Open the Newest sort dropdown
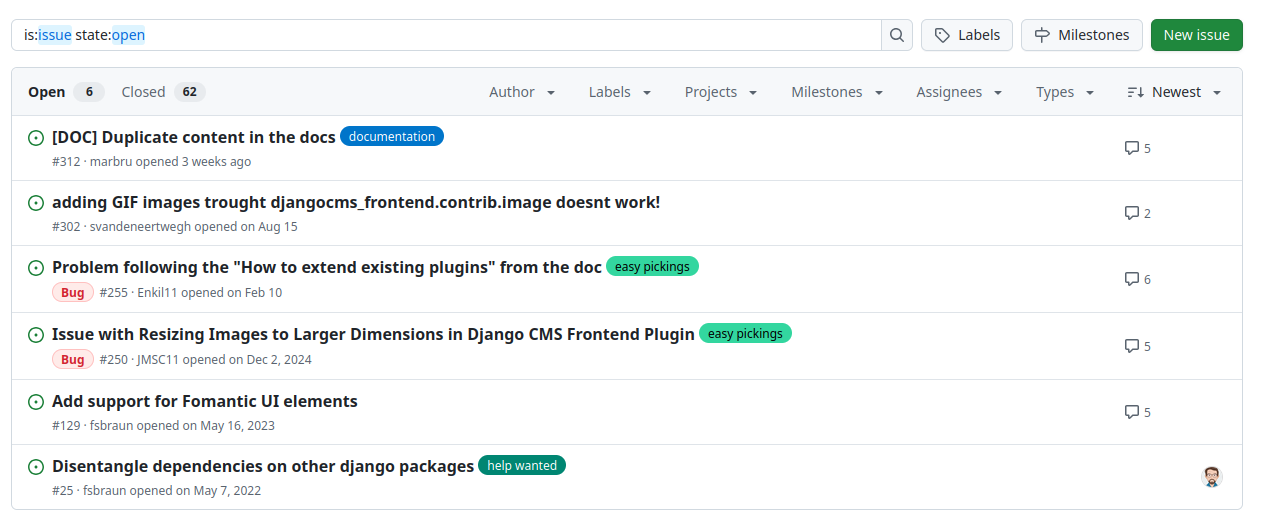Screen dimensions: 1280x520 [1174, 92]
